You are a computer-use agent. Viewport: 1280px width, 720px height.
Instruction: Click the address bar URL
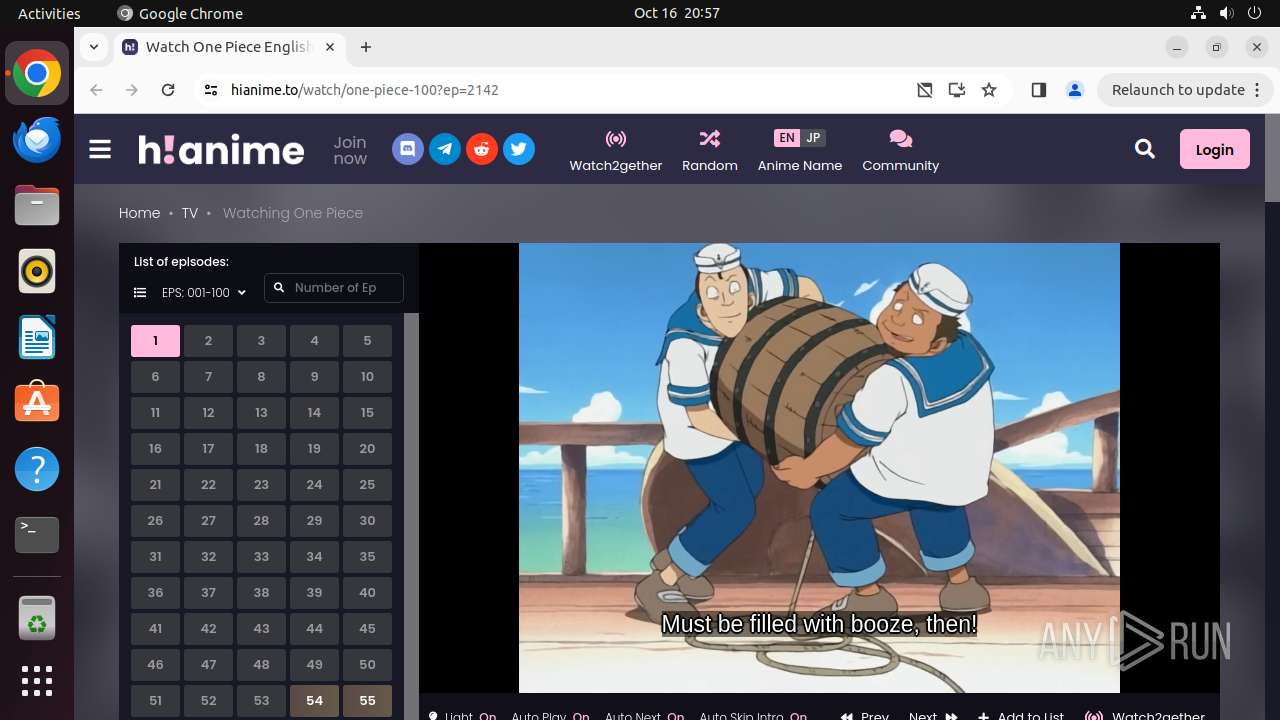coord(365,90)
